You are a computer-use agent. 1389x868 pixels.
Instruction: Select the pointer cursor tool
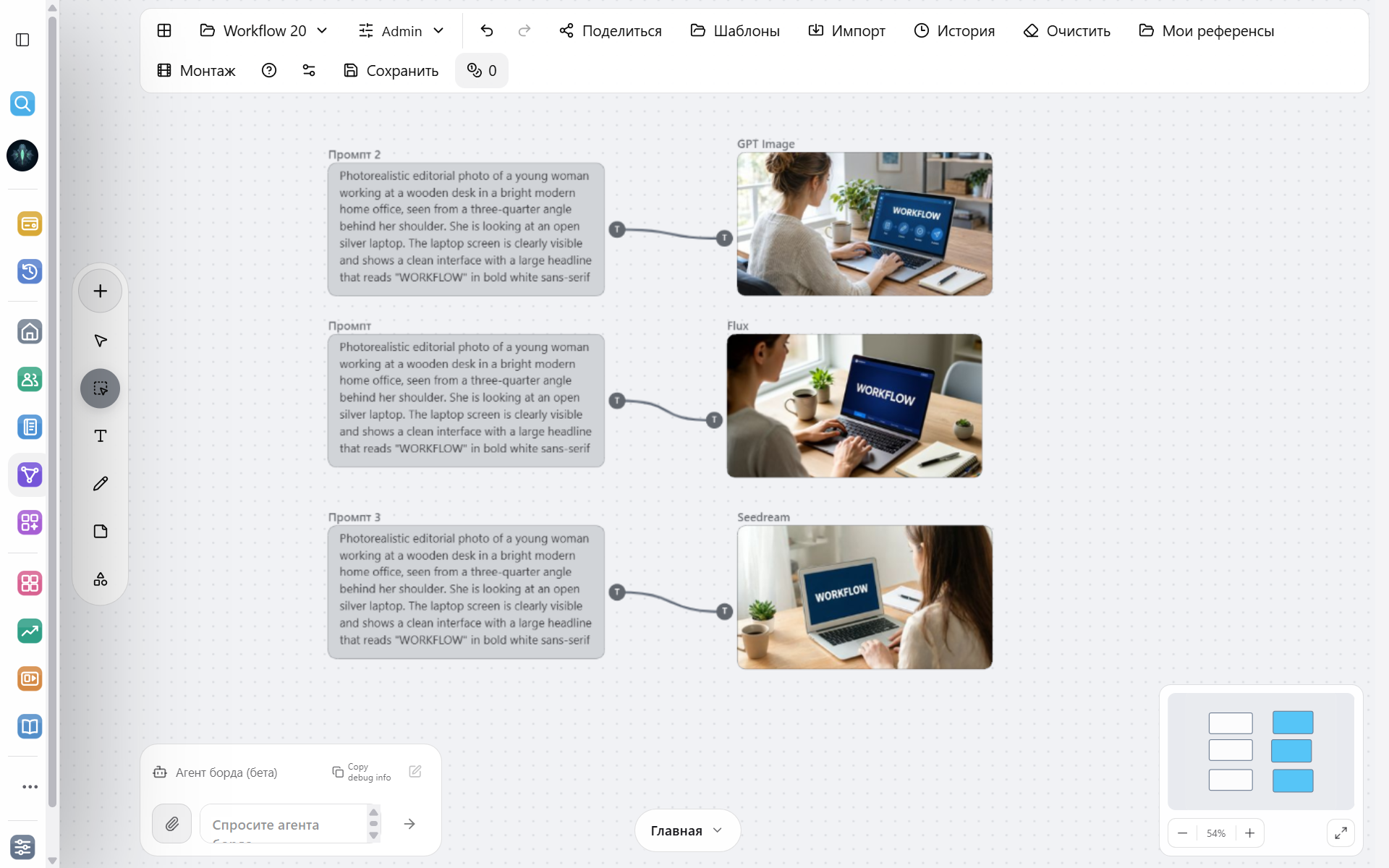tap(100, 340)
